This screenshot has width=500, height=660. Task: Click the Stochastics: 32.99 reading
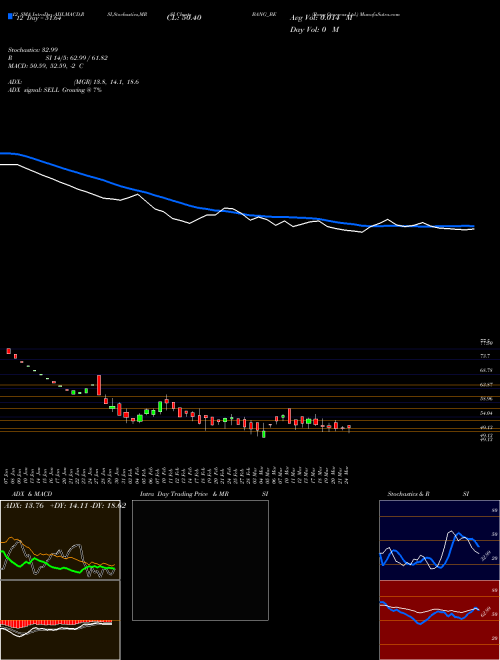[33, 50]
